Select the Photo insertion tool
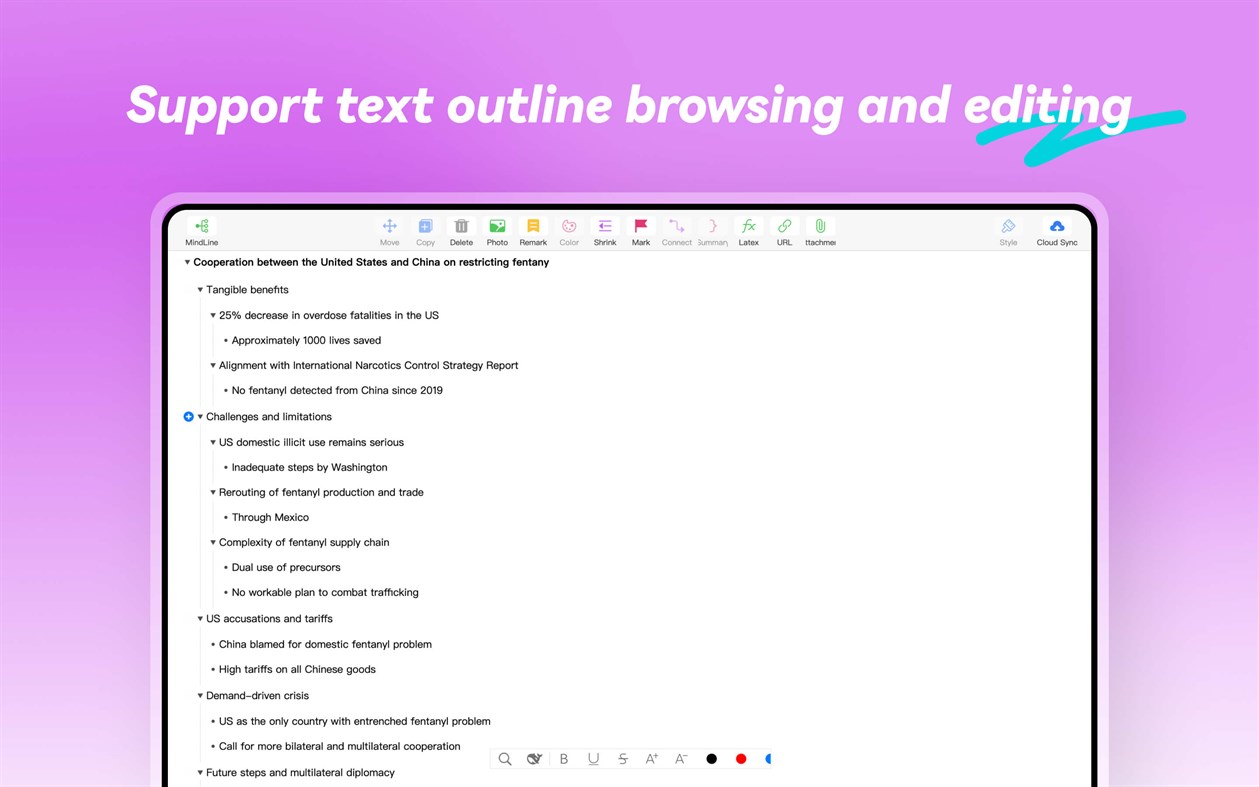The height and width of the screenshot is (787, 1259). click(x=497, y=228)
